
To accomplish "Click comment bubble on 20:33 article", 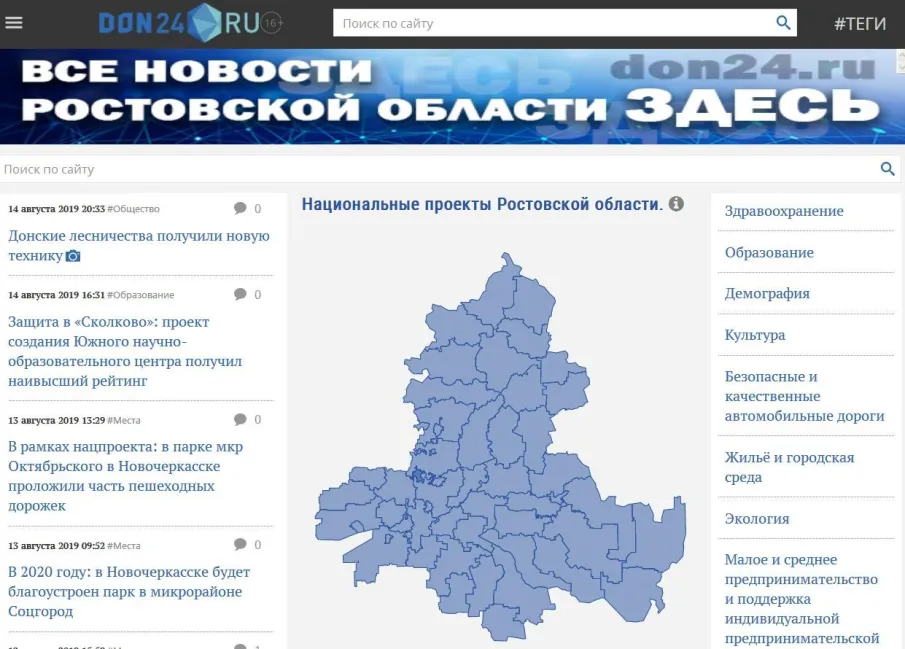I will 240,208.
